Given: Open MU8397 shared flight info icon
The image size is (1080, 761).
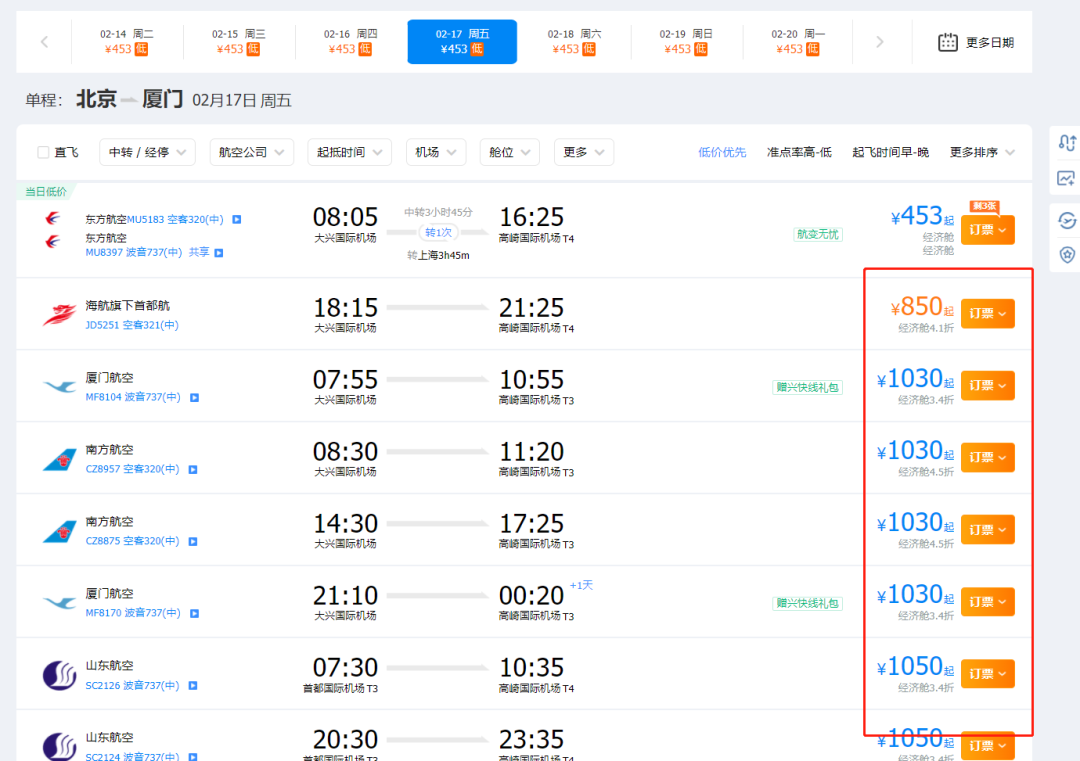Looking at the screenshot, I should pyautogui.click(x=218, y=253).
